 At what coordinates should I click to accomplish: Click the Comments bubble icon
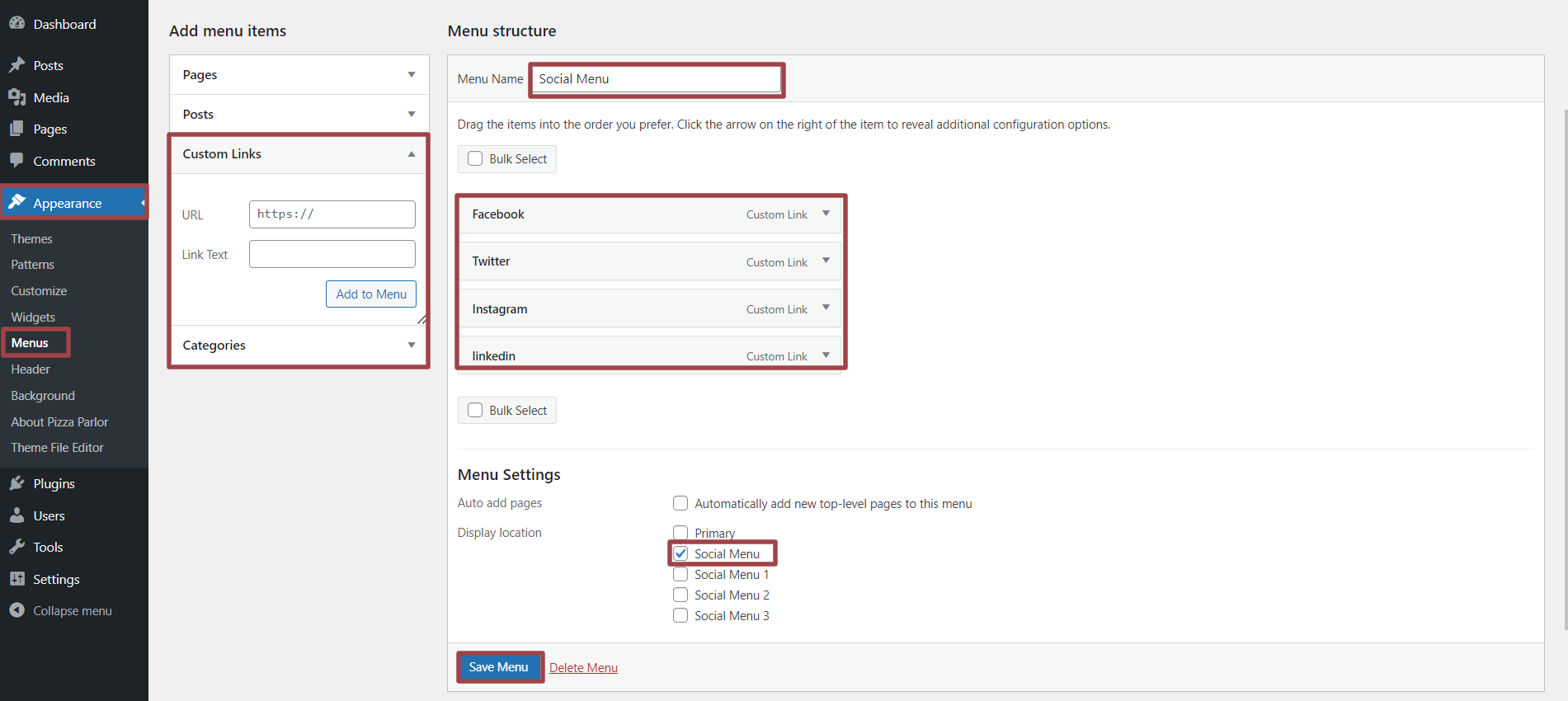click(16, 161)
